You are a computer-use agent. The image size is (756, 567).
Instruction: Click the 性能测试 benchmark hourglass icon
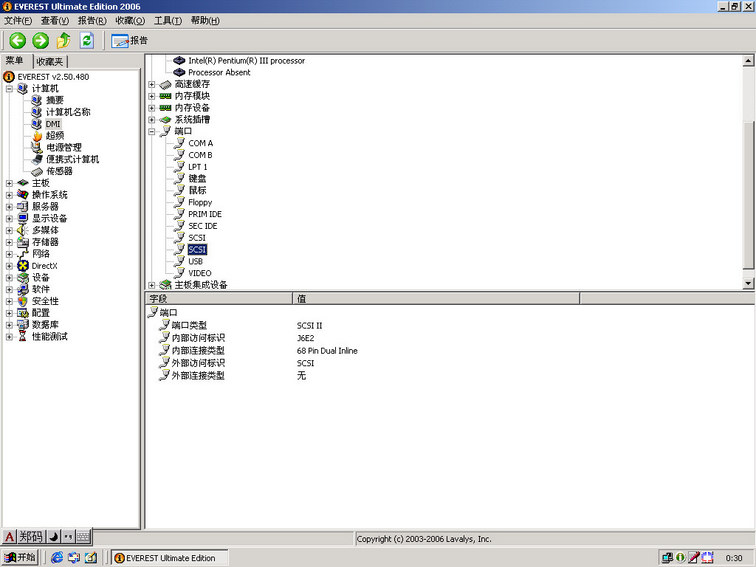(x=23, y=337)
